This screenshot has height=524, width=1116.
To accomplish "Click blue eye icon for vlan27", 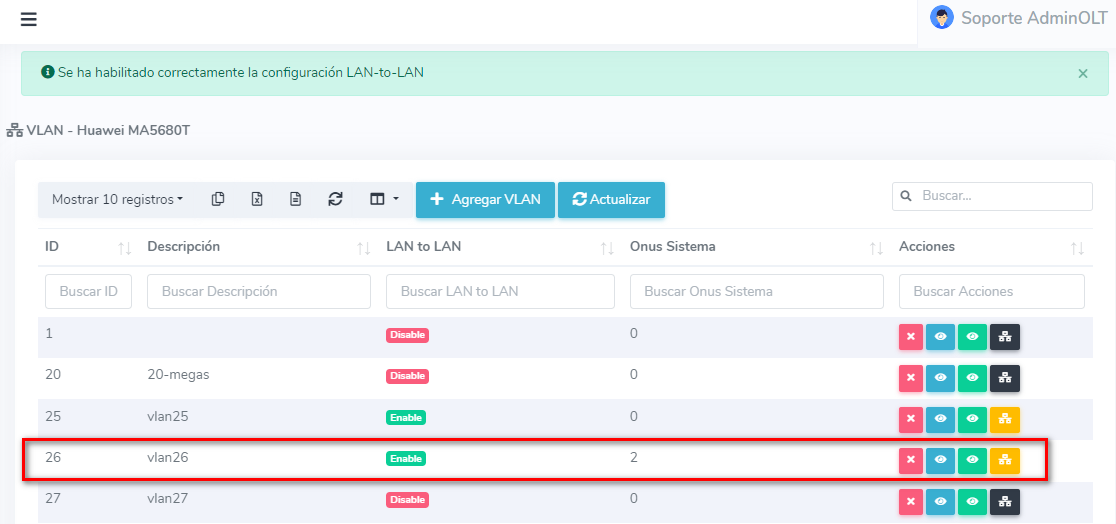I will click(941, 502).
